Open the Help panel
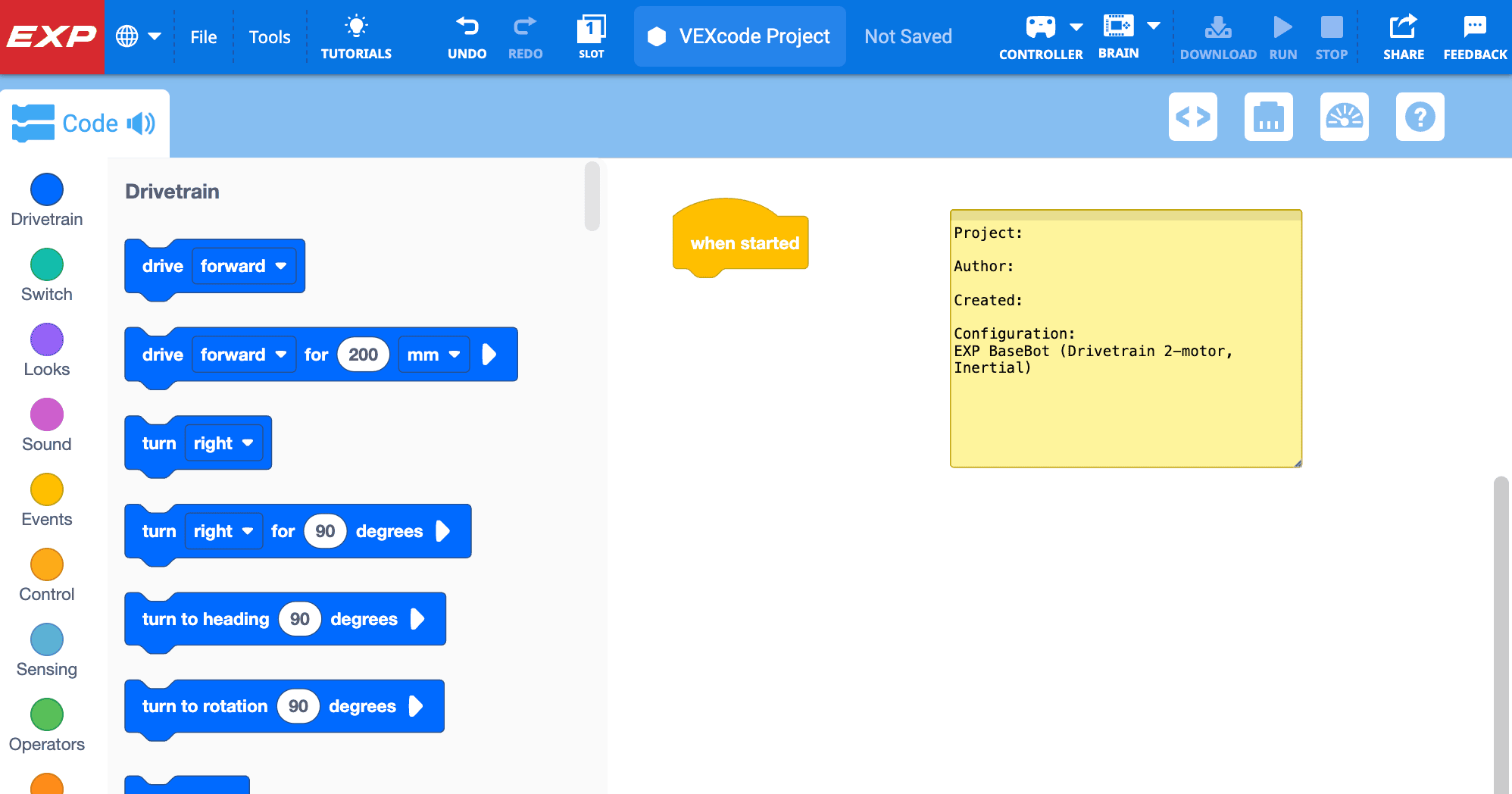Viewport: 1512px width, 794px height. coord(1420,117)
